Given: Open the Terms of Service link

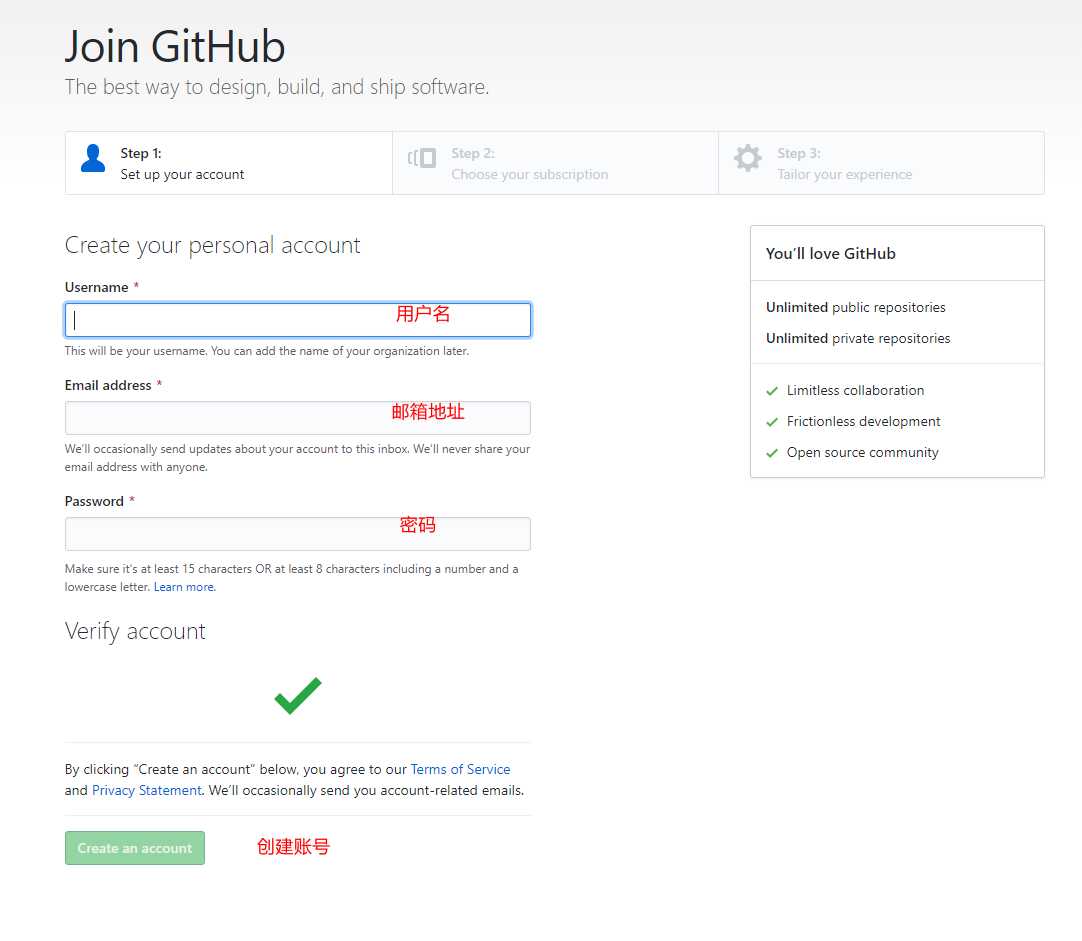Looking at the screenshot, I should point(460,769).
